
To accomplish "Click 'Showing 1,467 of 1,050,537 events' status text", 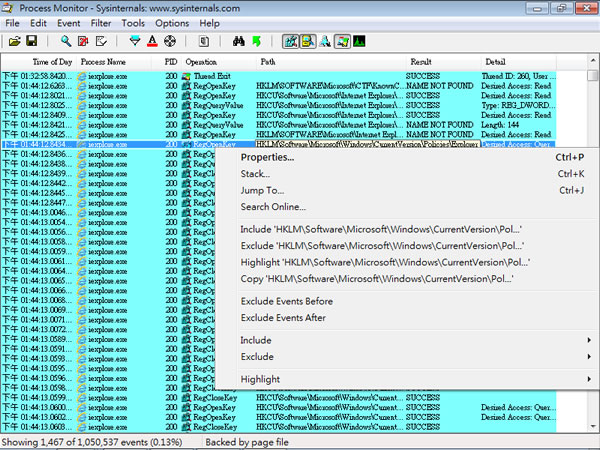I will [x=92, y=442].
